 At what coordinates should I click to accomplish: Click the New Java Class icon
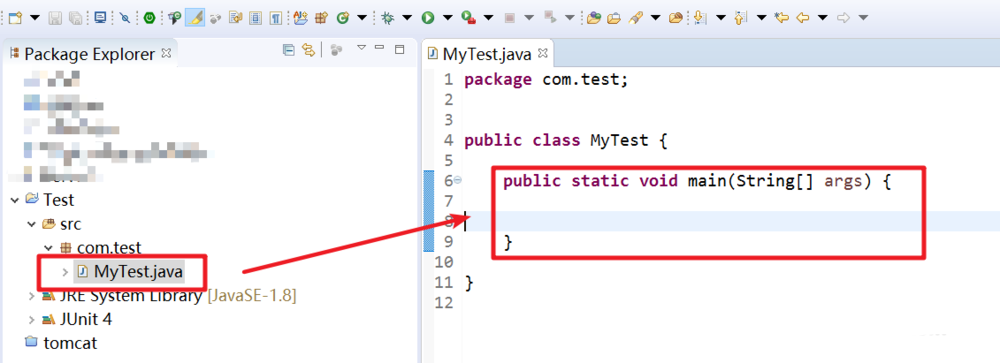tap(342, 18)
